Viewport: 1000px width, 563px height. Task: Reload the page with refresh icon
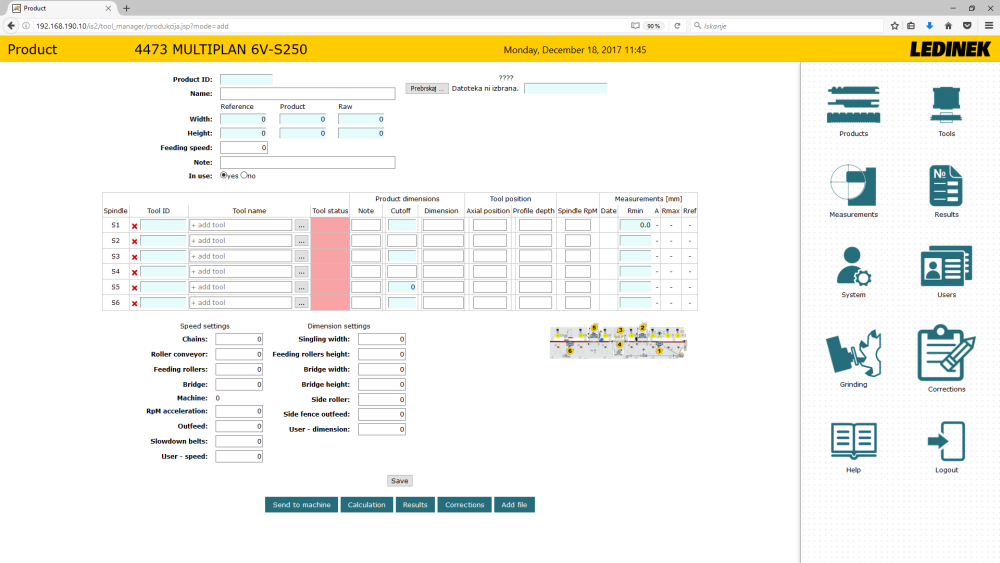click(x=677, y=26)
